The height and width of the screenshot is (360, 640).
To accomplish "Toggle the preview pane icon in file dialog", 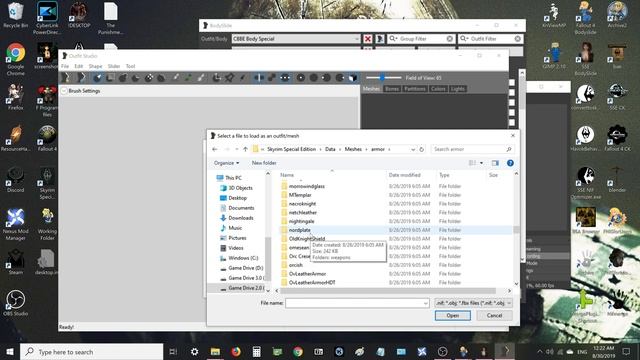I will [x=495, y=163].
